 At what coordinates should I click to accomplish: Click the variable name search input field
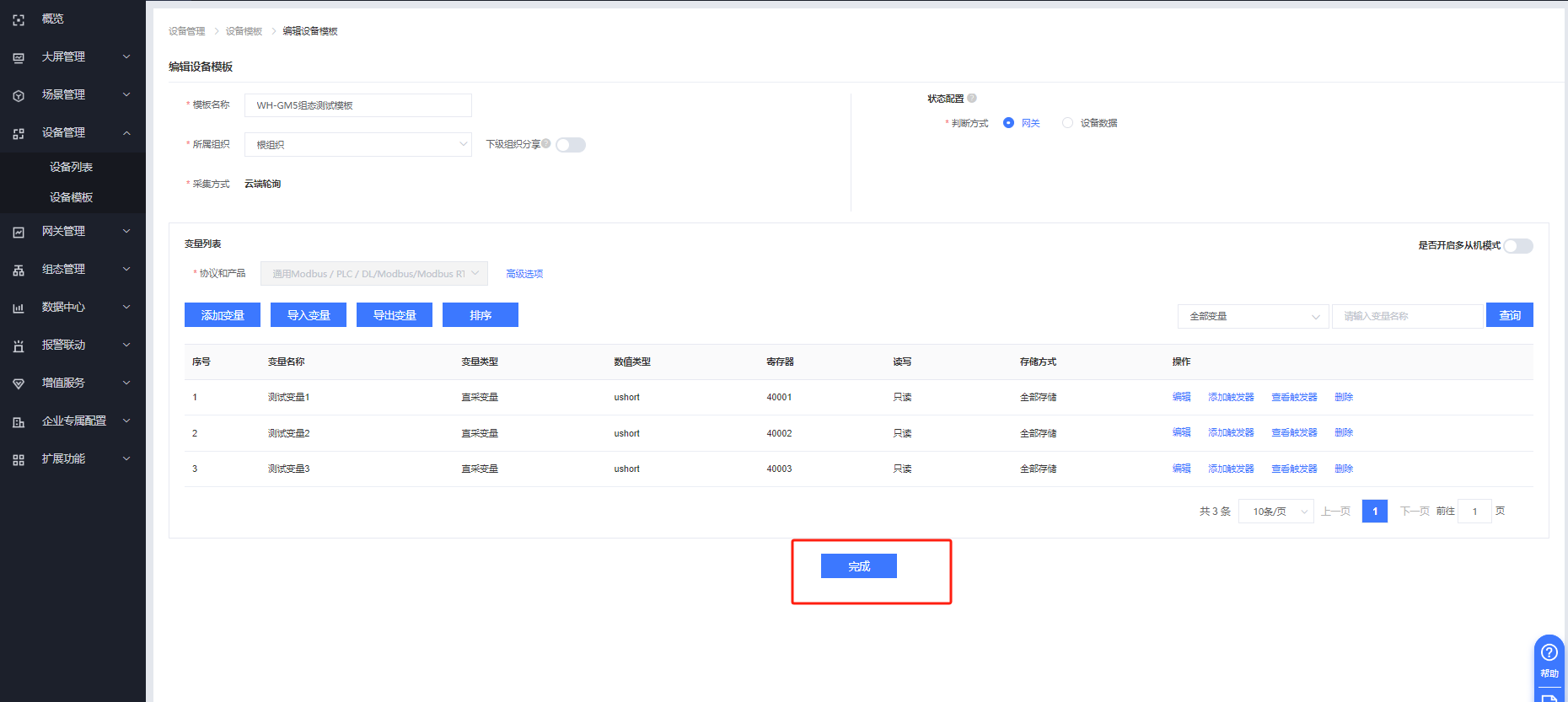pyautogui.click(x=1406, y=316)
